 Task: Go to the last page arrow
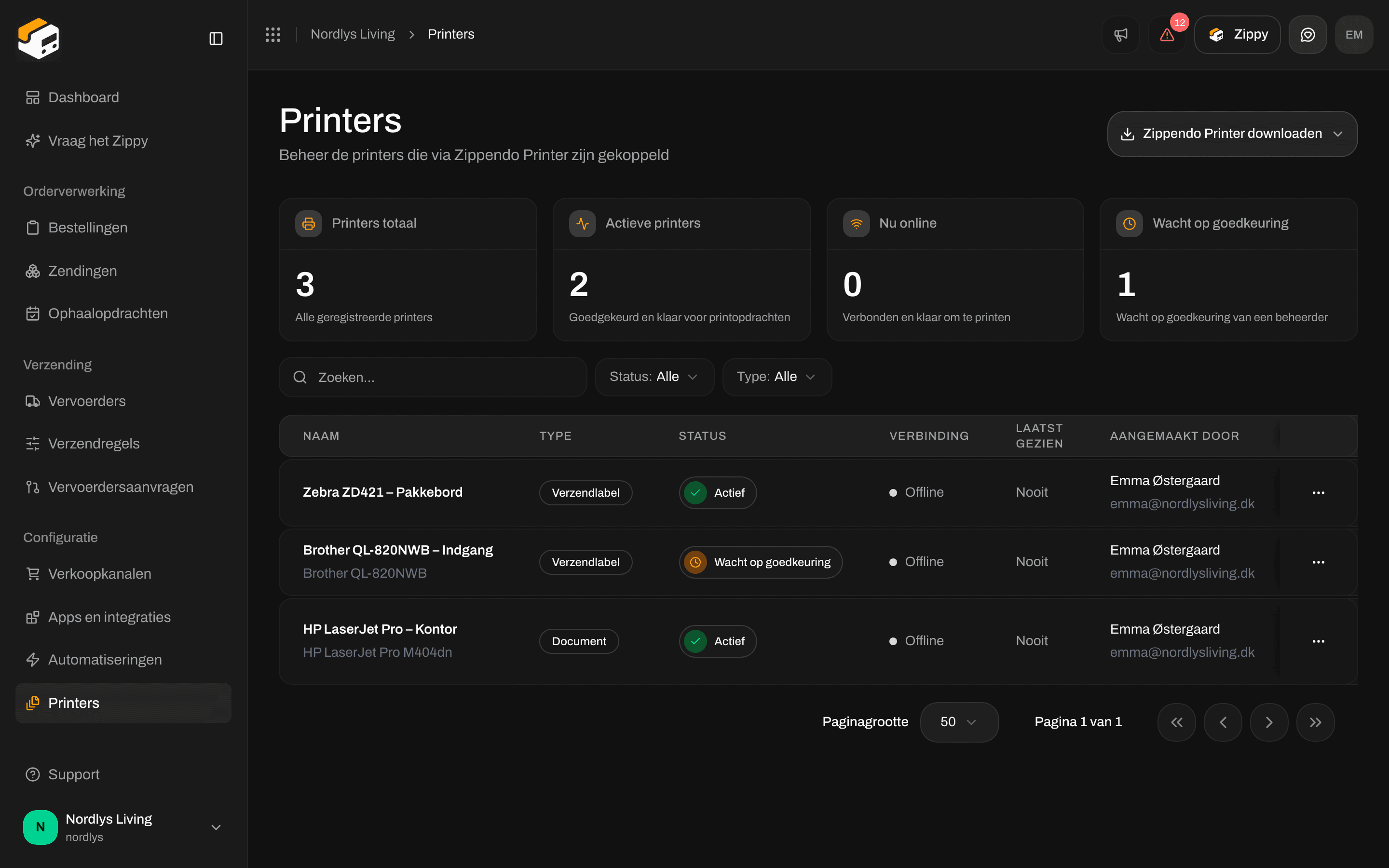click(1315, 722)
